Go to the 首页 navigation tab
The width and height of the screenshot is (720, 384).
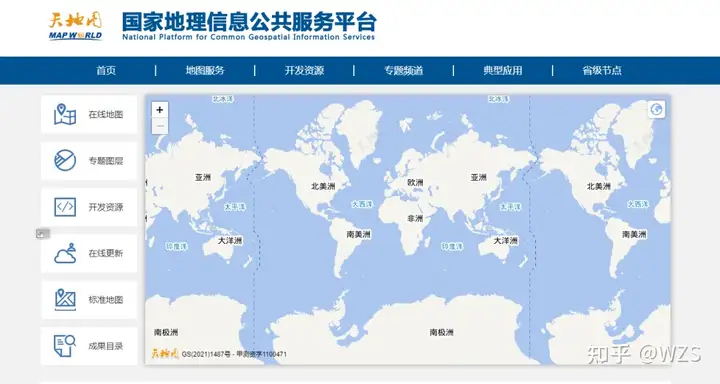click(x=106, y=70)
